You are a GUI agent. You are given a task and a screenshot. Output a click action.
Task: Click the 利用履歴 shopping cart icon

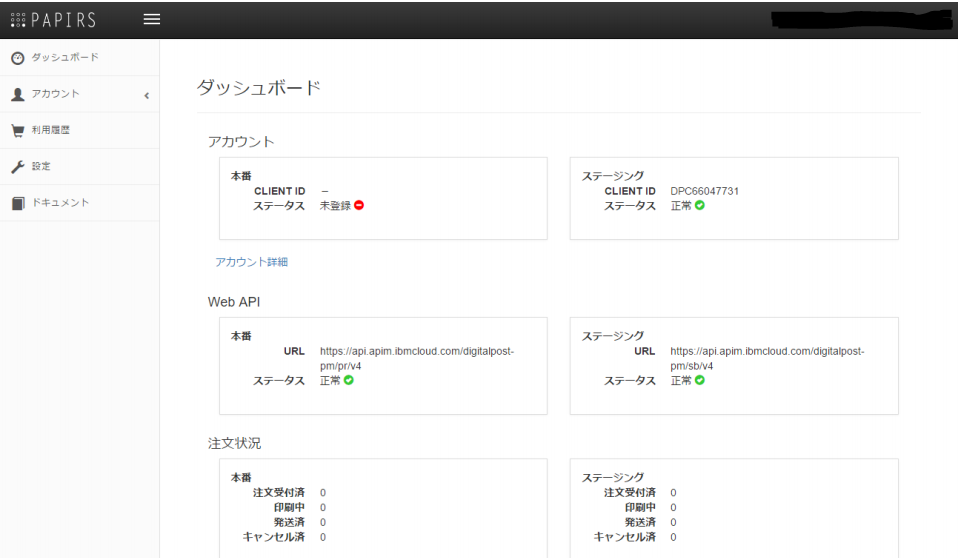click(17, 130)
